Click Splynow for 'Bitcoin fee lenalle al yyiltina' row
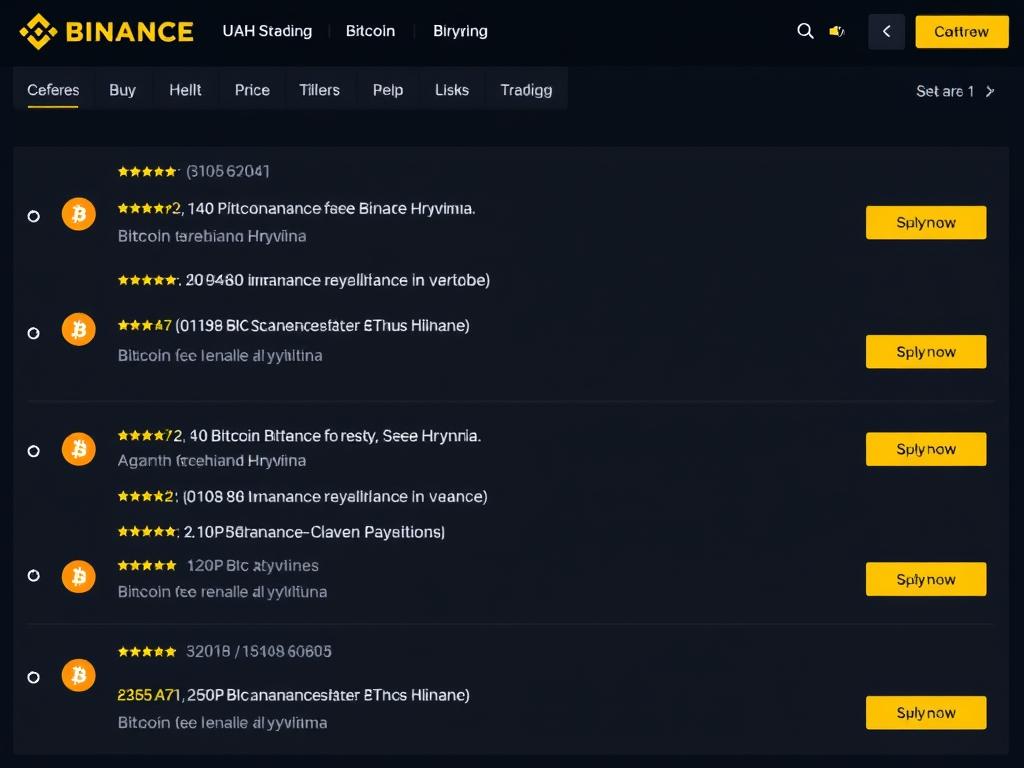 (925, 352)
